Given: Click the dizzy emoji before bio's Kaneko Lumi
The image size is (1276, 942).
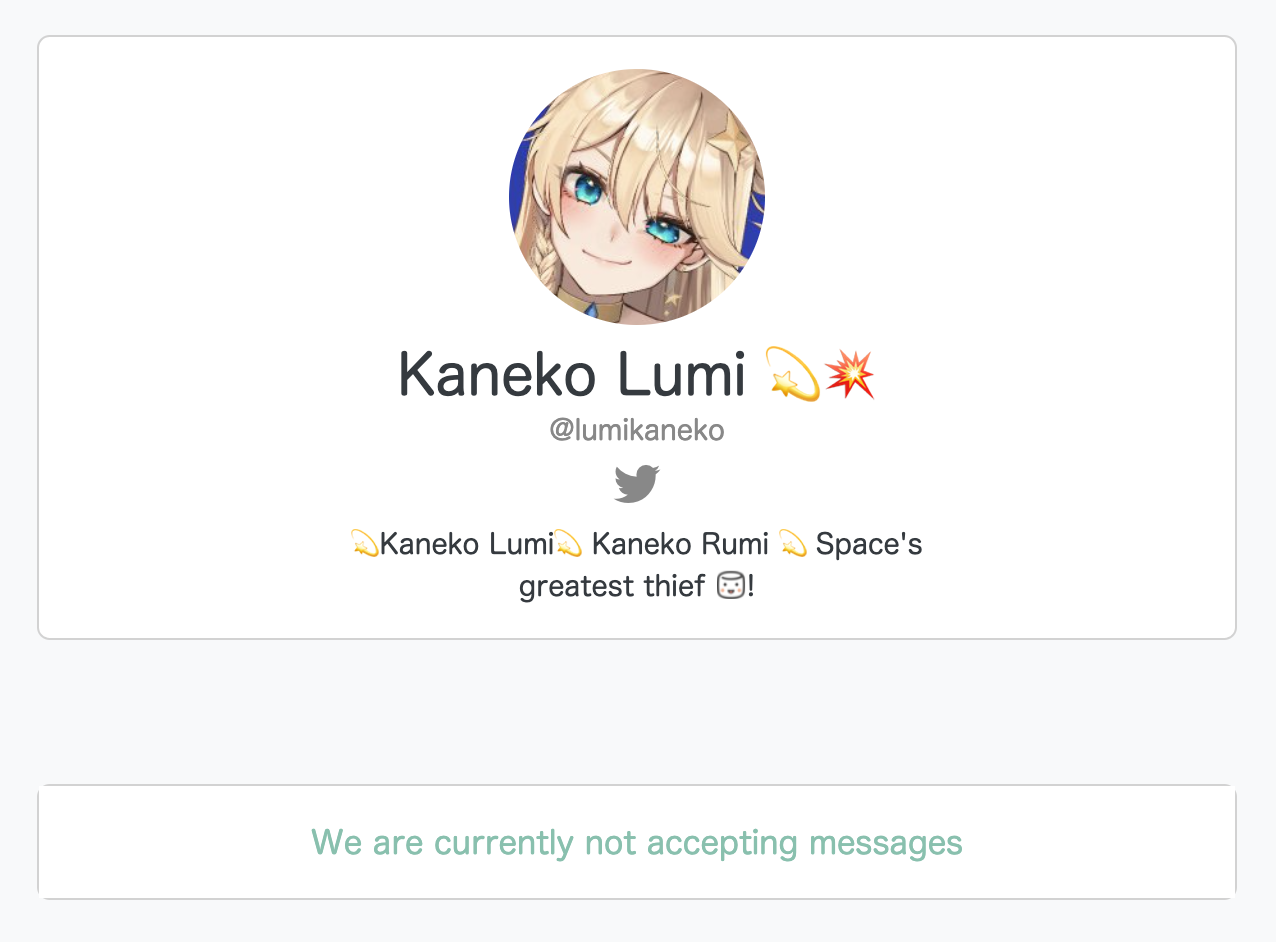Looking at the screenshot, I should (364, 544).
